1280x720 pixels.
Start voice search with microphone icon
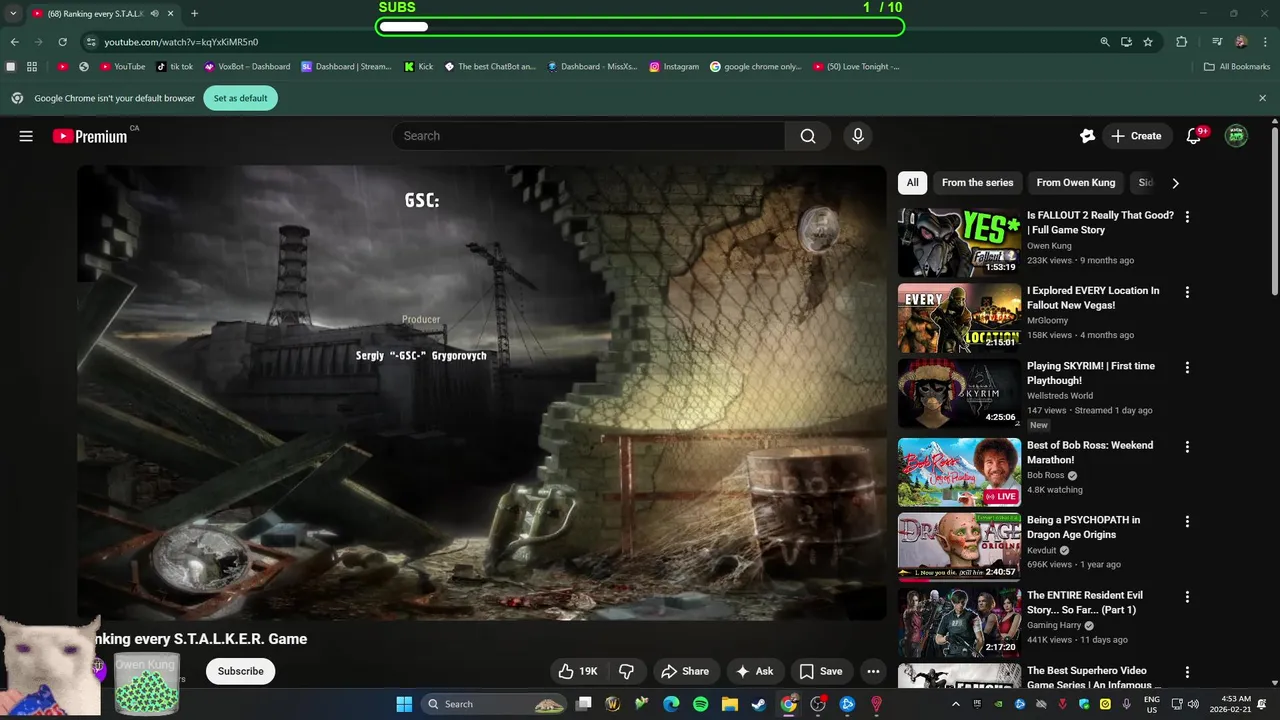click(857, 136)
